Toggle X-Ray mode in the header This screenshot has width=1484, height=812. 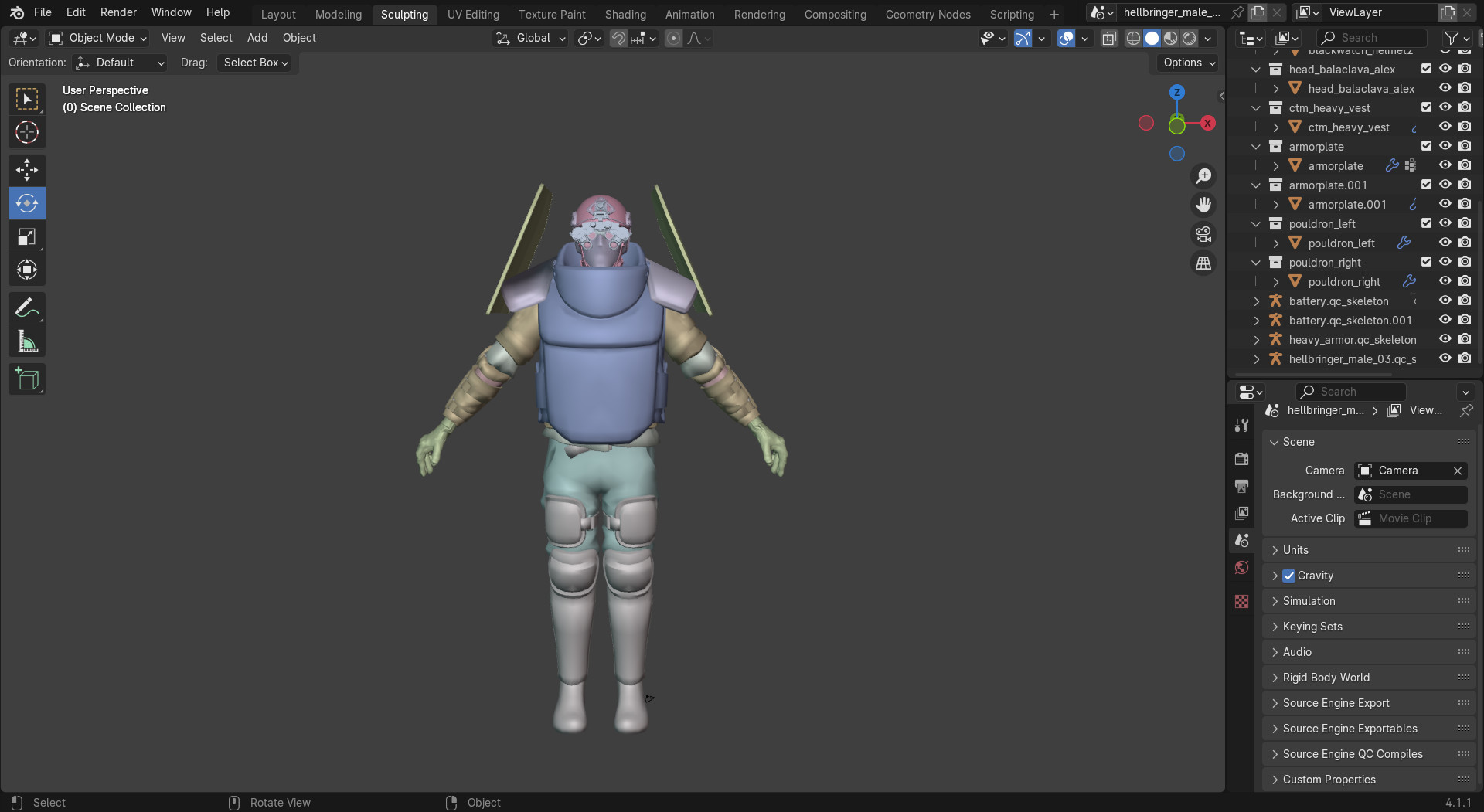1110,38
